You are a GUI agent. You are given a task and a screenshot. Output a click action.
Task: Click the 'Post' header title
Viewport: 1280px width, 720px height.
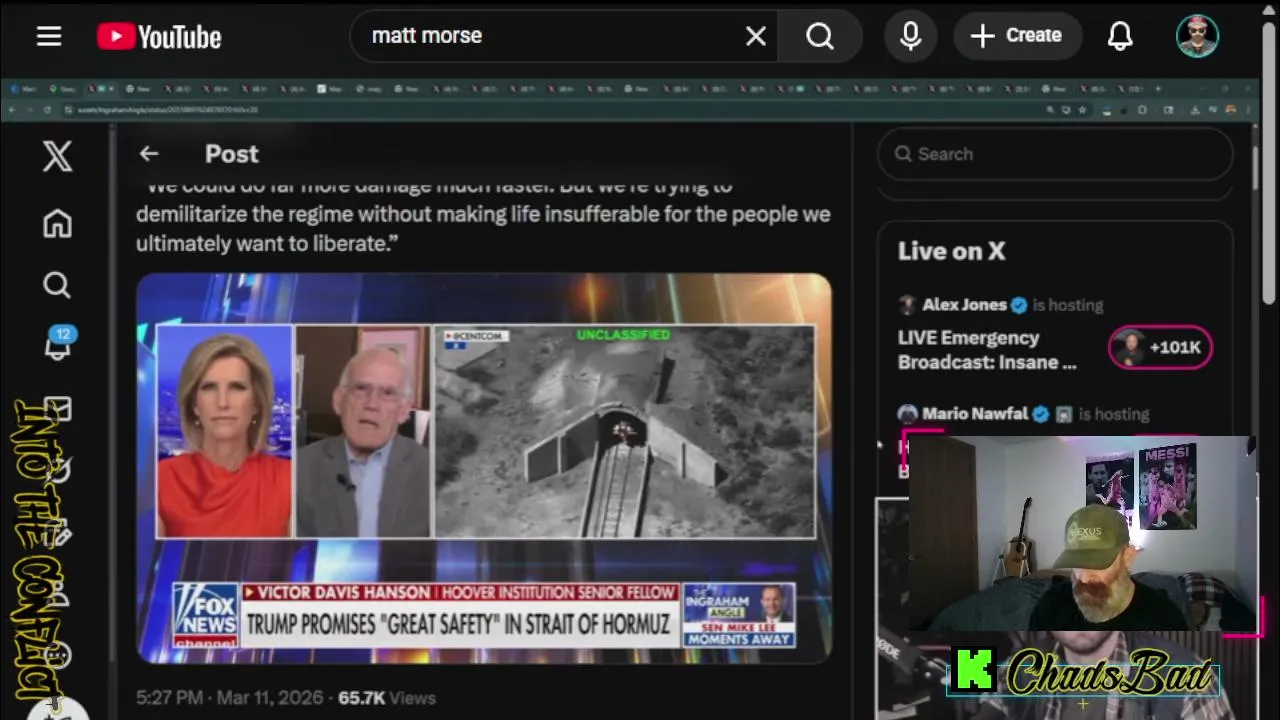(232, 154)
